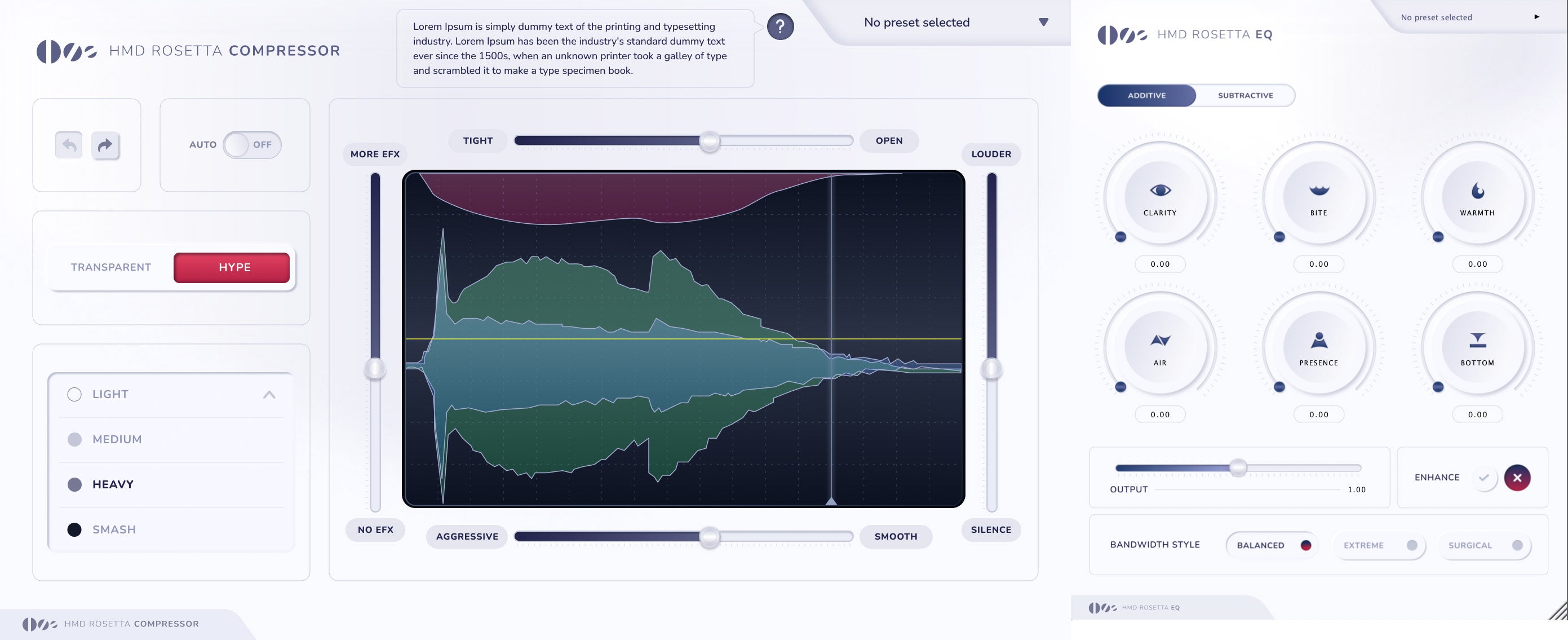
Task: Click the Output slider handle
Action: coord(1238,467)
